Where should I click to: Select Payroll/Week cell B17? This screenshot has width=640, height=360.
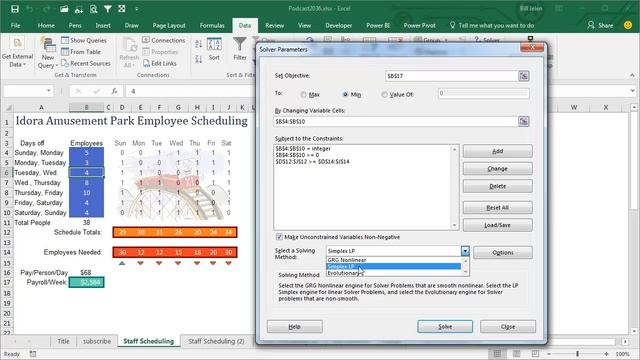(87, 282)
